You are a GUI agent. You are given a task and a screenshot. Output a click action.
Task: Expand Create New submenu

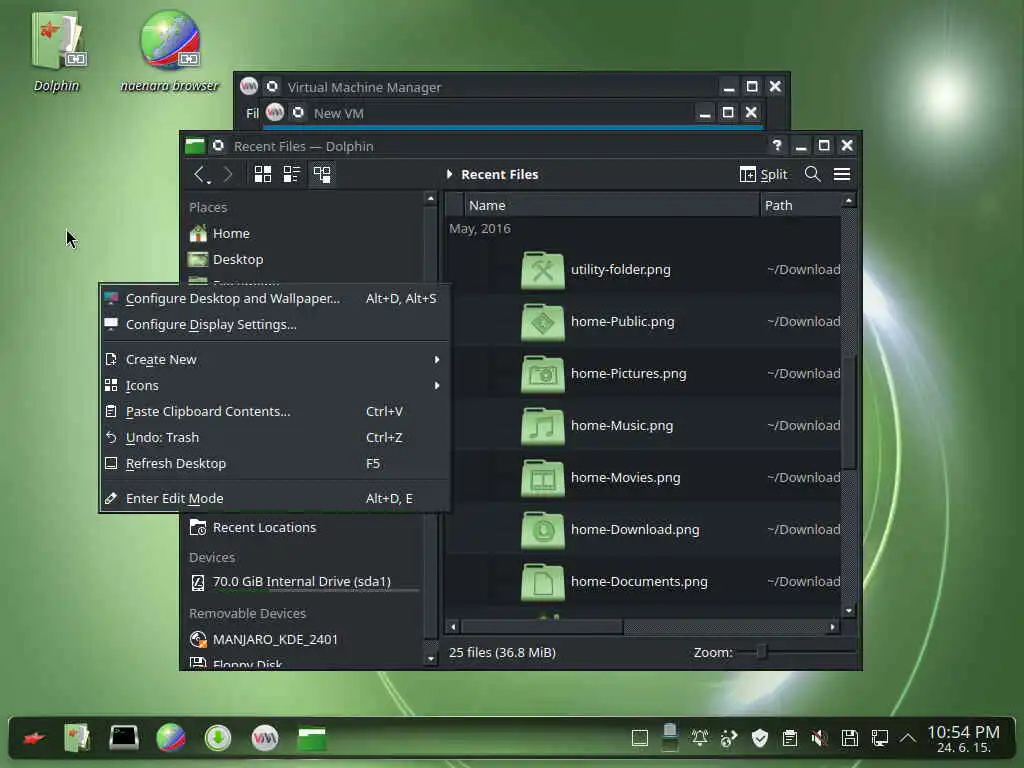[x=274, y=360]
